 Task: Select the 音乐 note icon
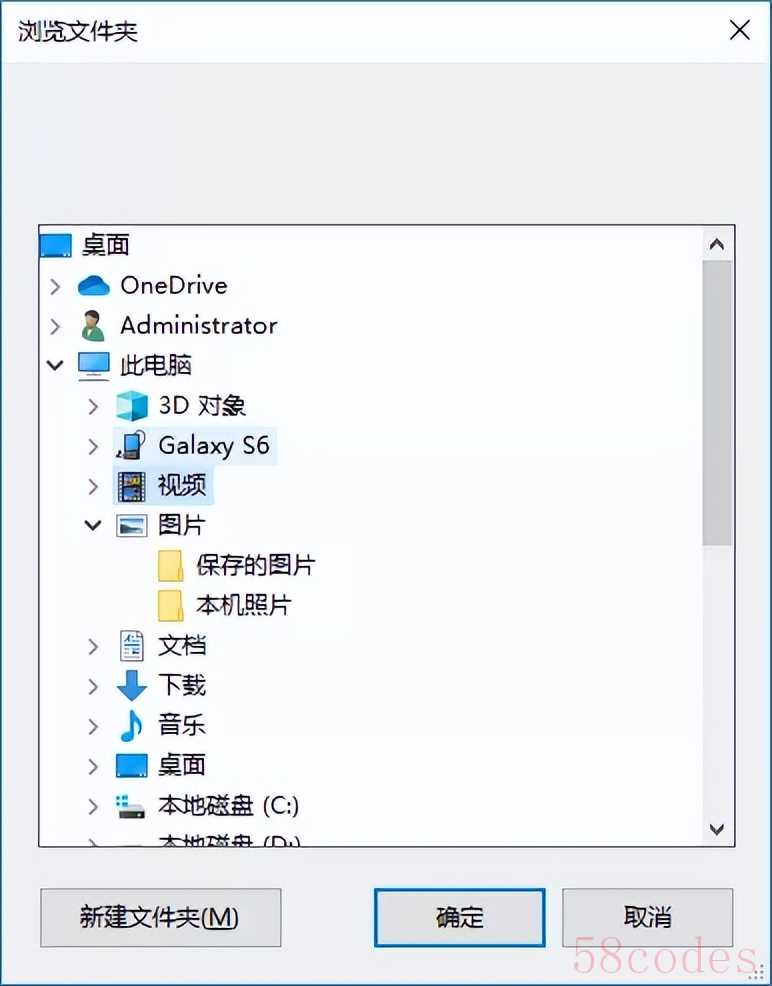pos(131,725)
